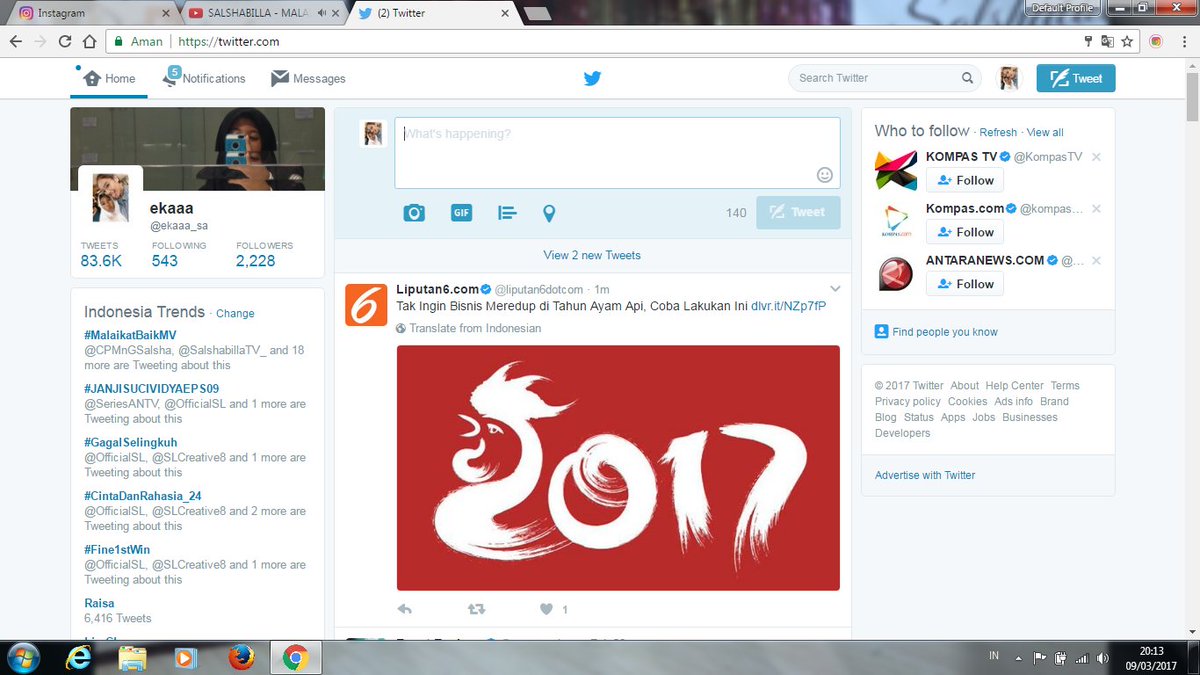
Task: Retweet the Liputan6 tweet
Action: point(477,608)
